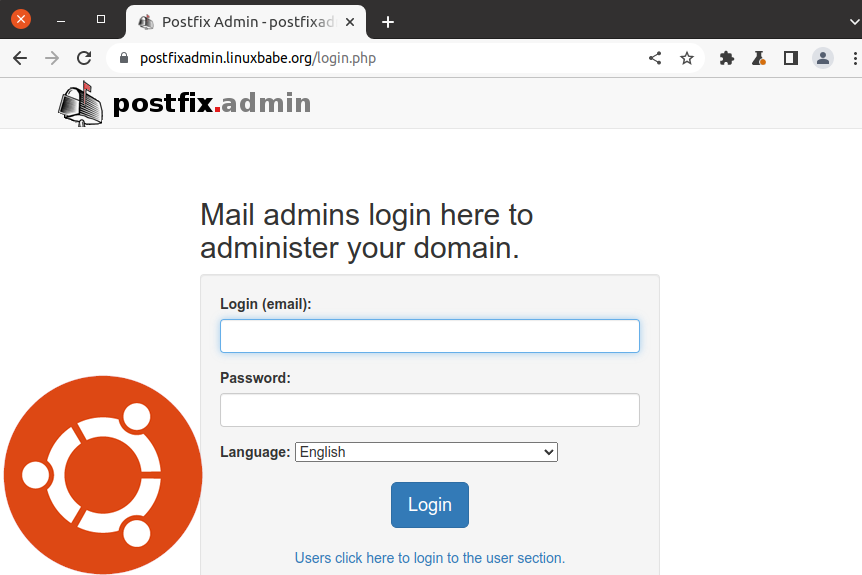This screenshot has width=862, height=575.
Task: Focus the Login (email) input field
Action: (430, 336)
